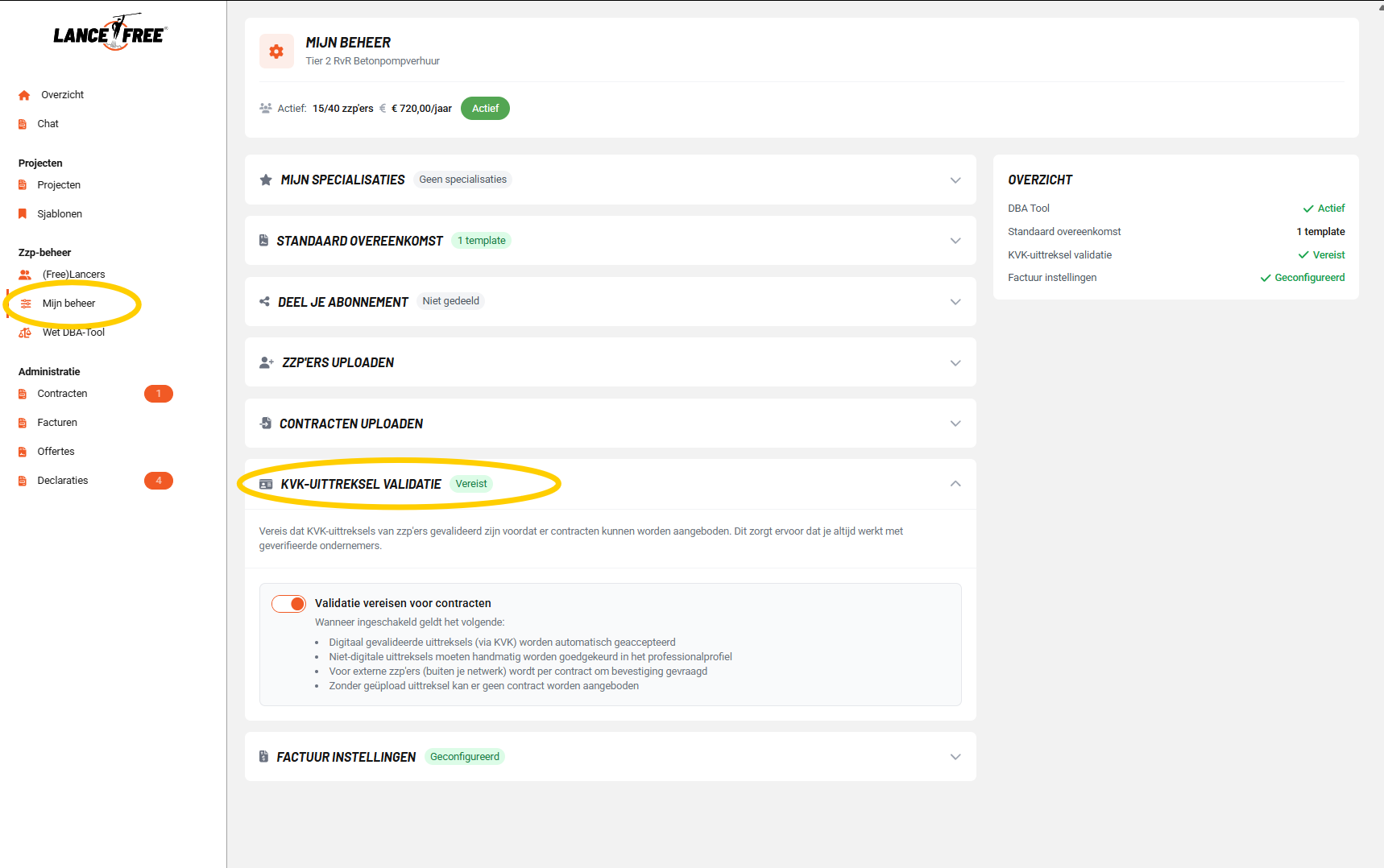This screenshot has width=1384, height=868.
Task: Toggle Validatie vereisen voor contracten switch
Action: click(288, 604)
